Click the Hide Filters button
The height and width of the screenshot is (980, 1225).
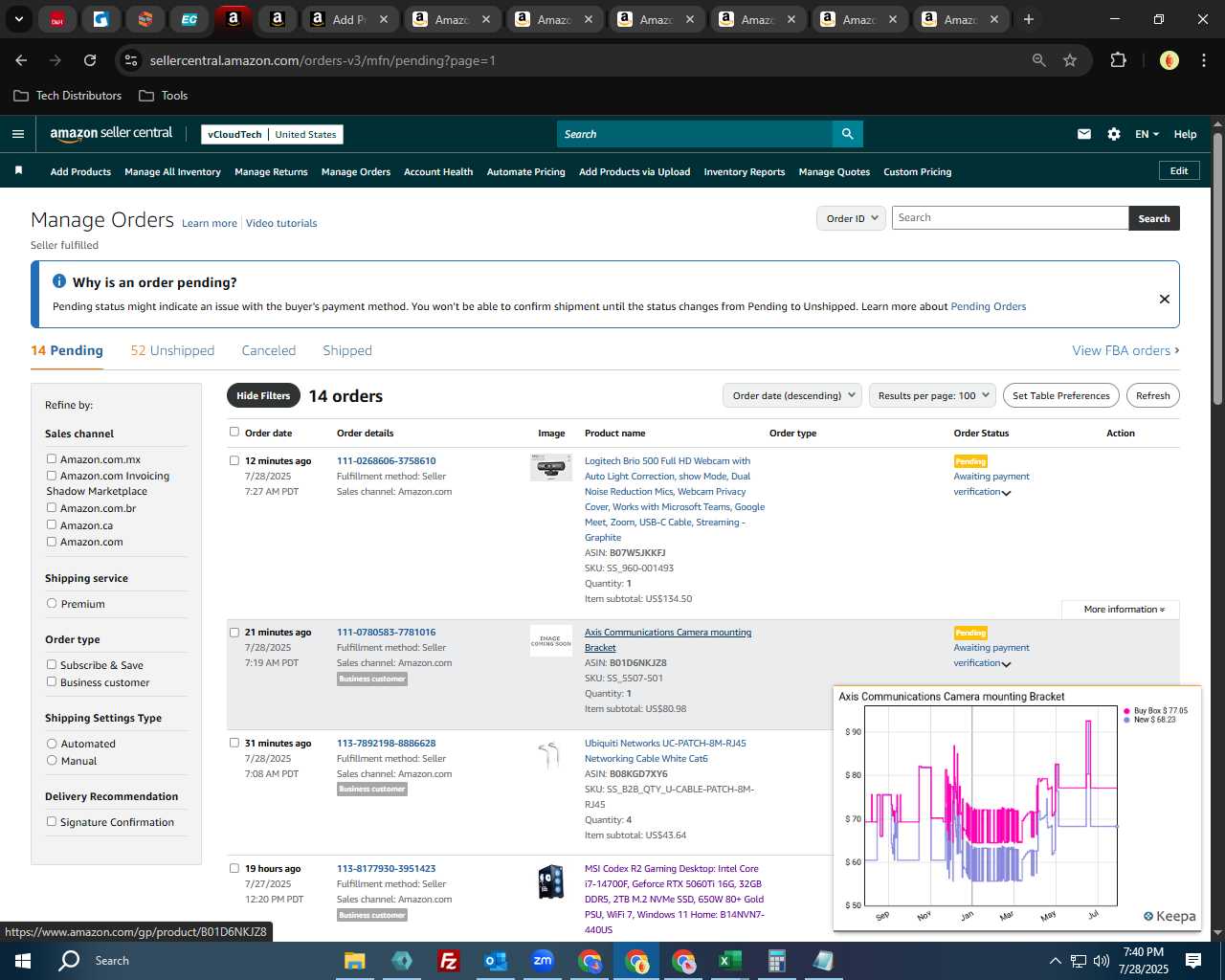(263, 395)
